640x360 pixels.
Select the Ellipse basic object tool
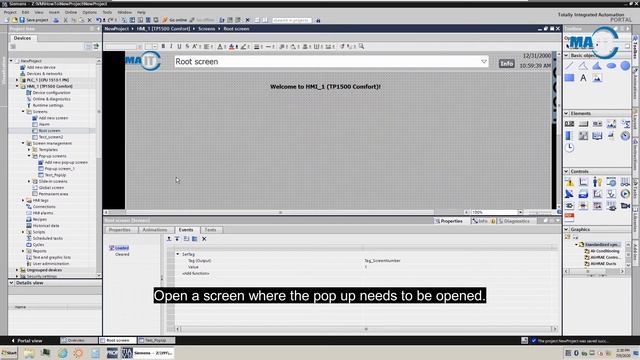point(611,66)
